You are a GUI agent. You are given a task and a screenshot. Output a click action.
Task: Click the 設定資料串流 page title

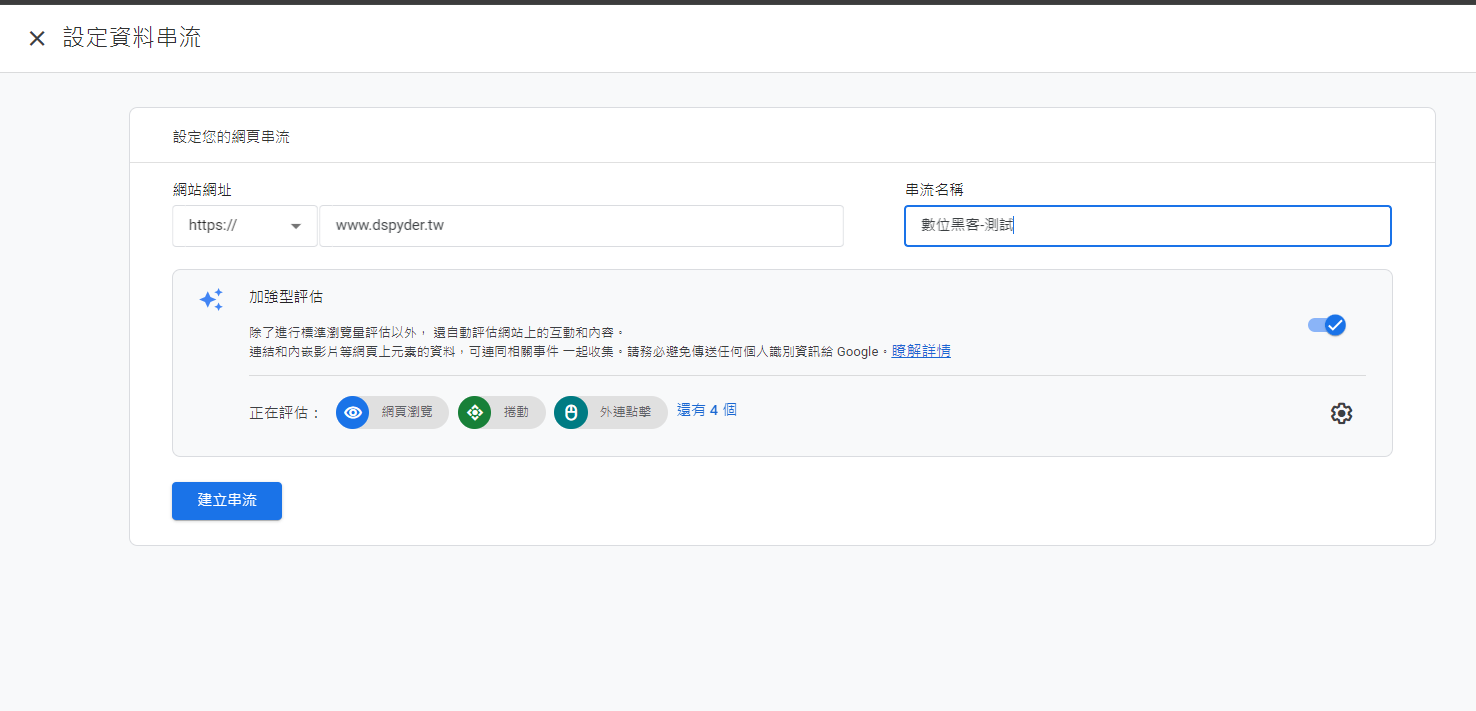[132, 38]
